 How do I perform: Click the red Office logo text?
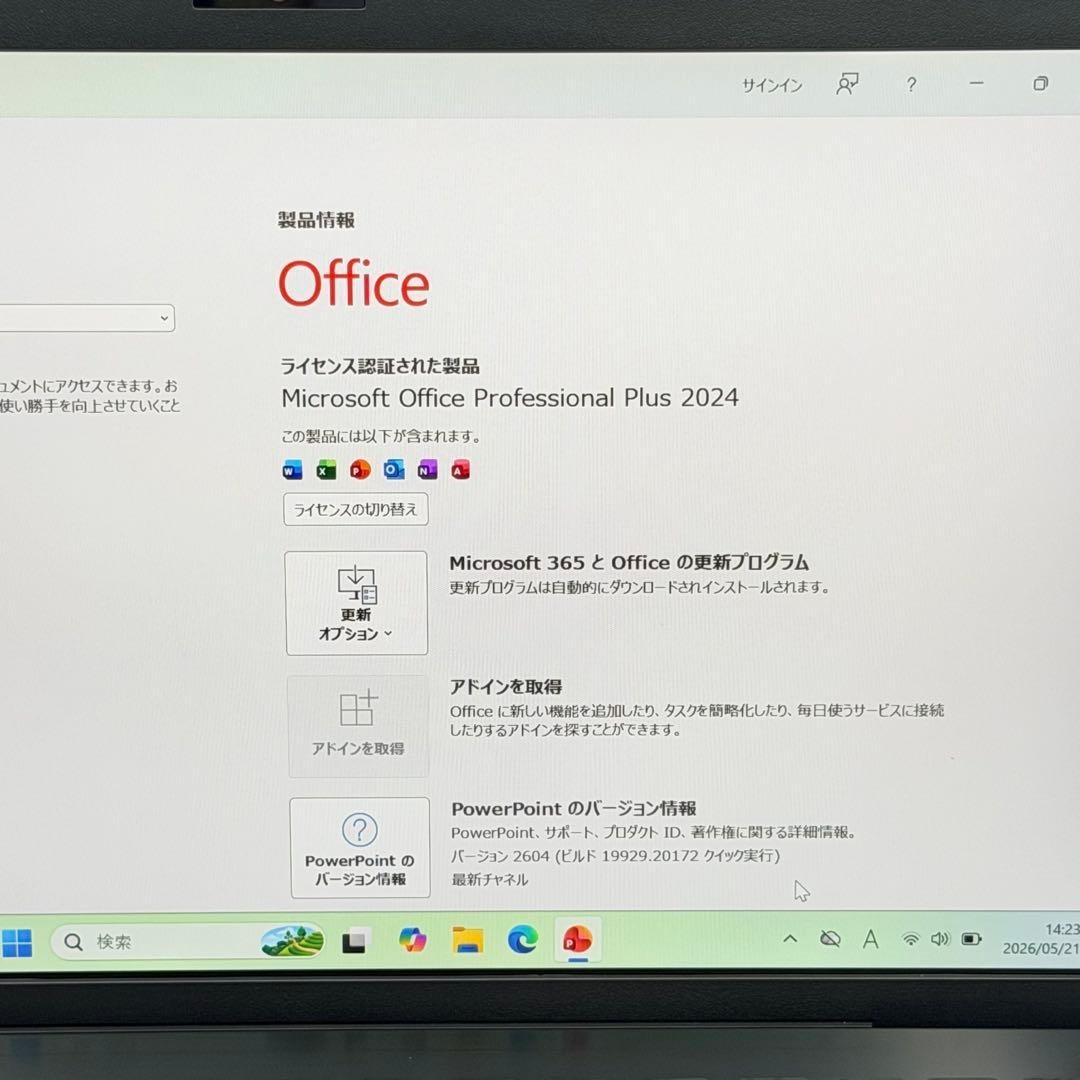[x=354, y=282]
